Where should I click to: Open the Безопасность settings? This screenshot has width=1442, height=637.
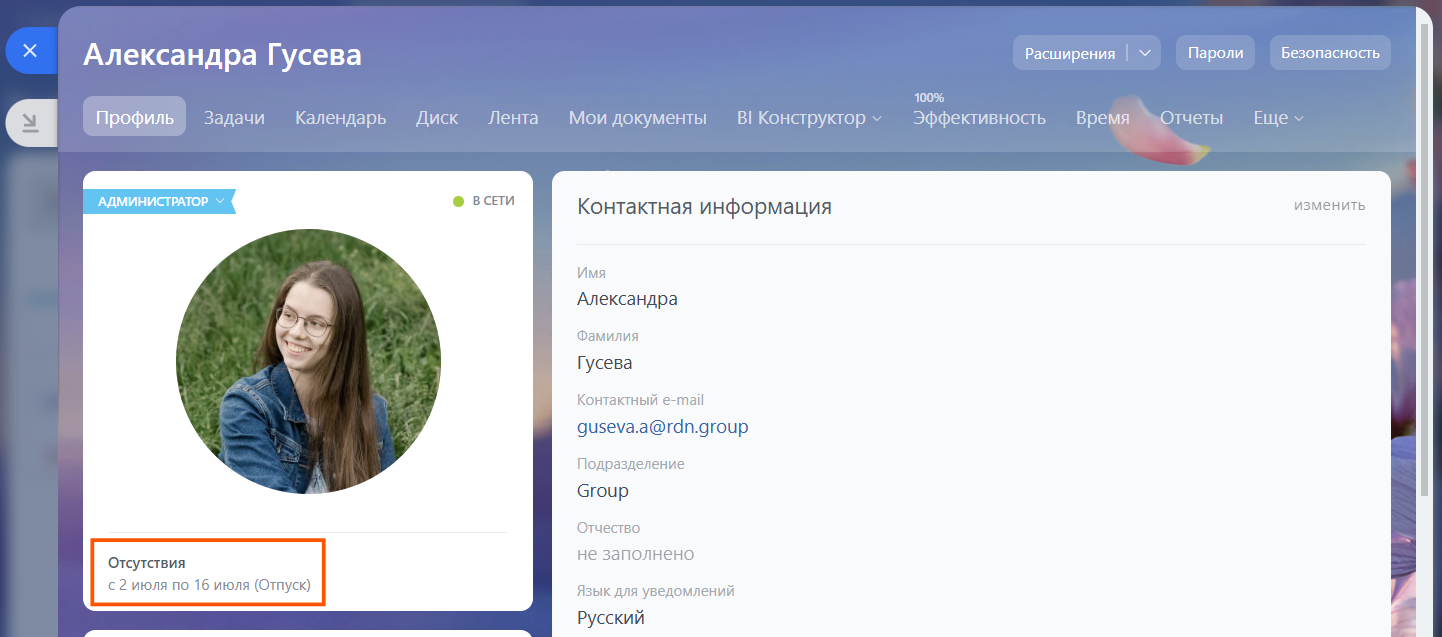1330,53
